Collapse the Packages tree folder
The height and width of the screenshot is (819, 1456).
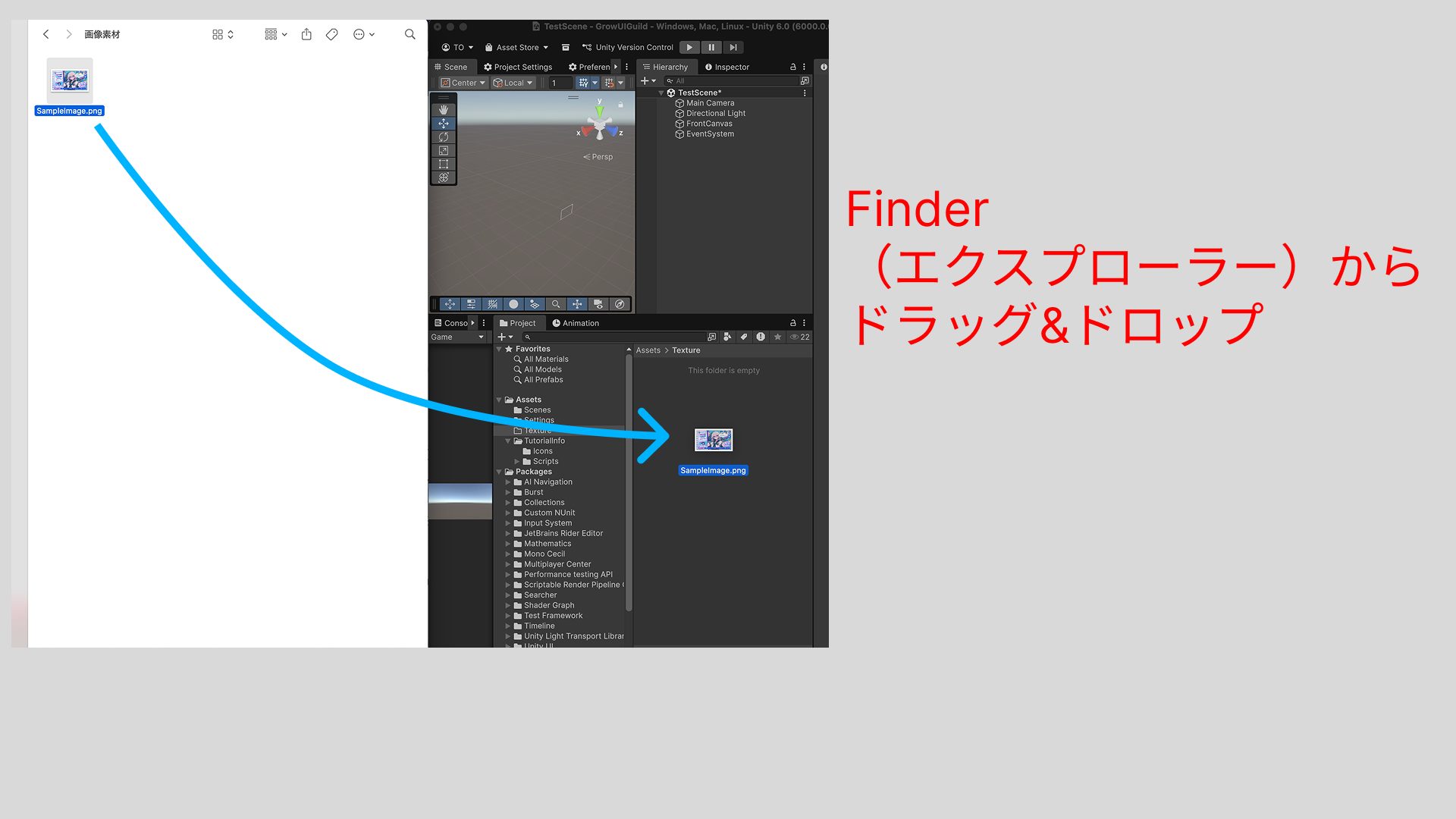coord(499,472)
